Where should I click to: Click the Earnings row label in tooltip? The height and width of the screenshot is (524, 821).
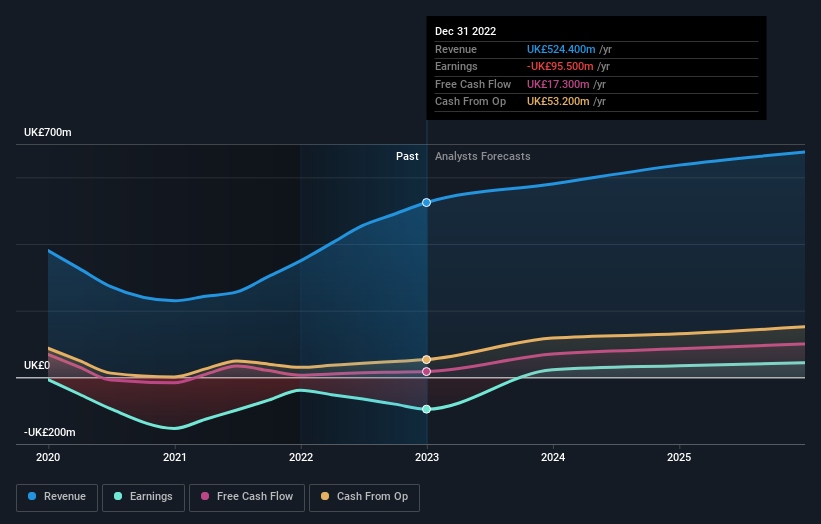click(x=456, y=66)
